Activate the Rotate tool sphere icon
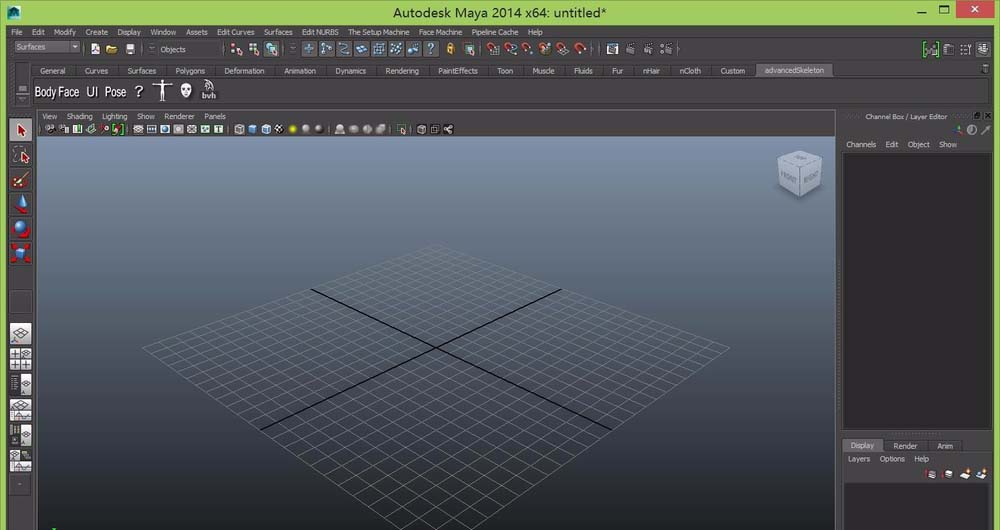Screen dimensions: 1000x530 pos(21,228)
